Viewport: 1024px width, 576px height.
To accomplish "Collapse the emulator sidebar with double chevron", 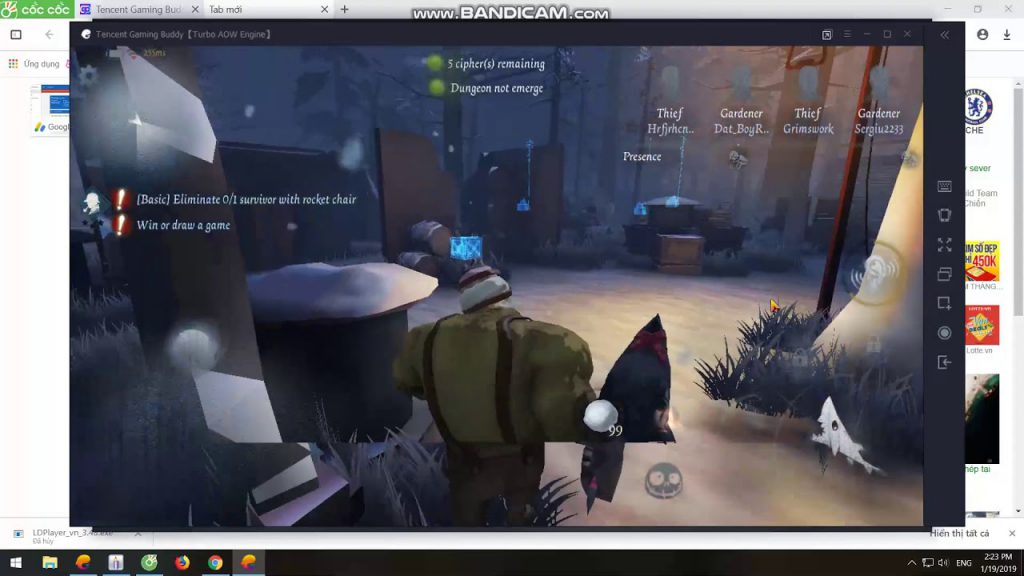I will point(944,35).
